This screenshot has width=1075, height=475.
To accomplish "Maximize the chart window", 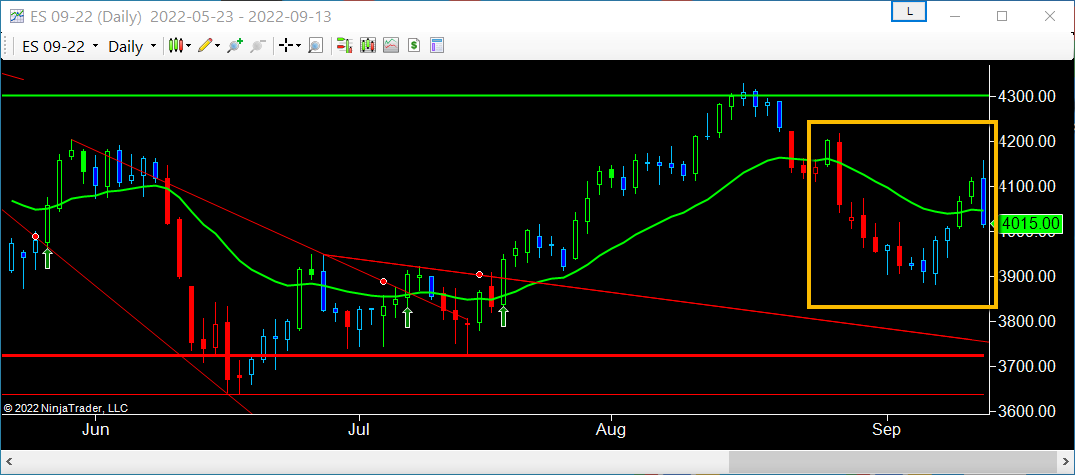I will pos(1002,16).
